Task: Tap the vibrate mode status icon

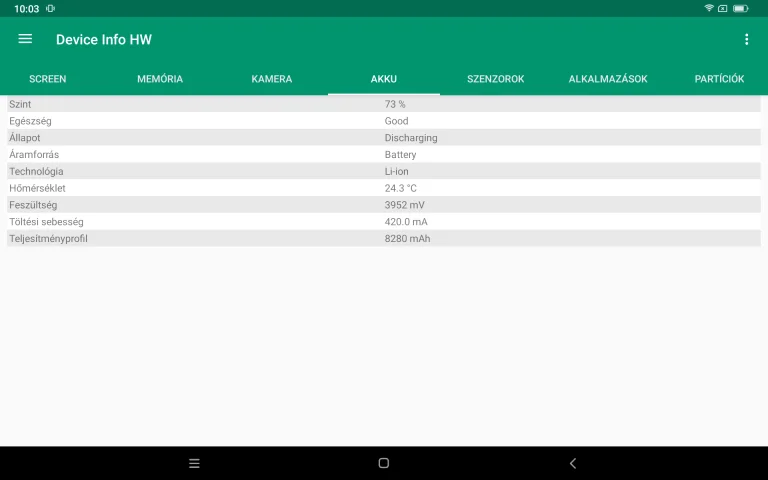Action: pyautogui.click(x=50, y=8)
